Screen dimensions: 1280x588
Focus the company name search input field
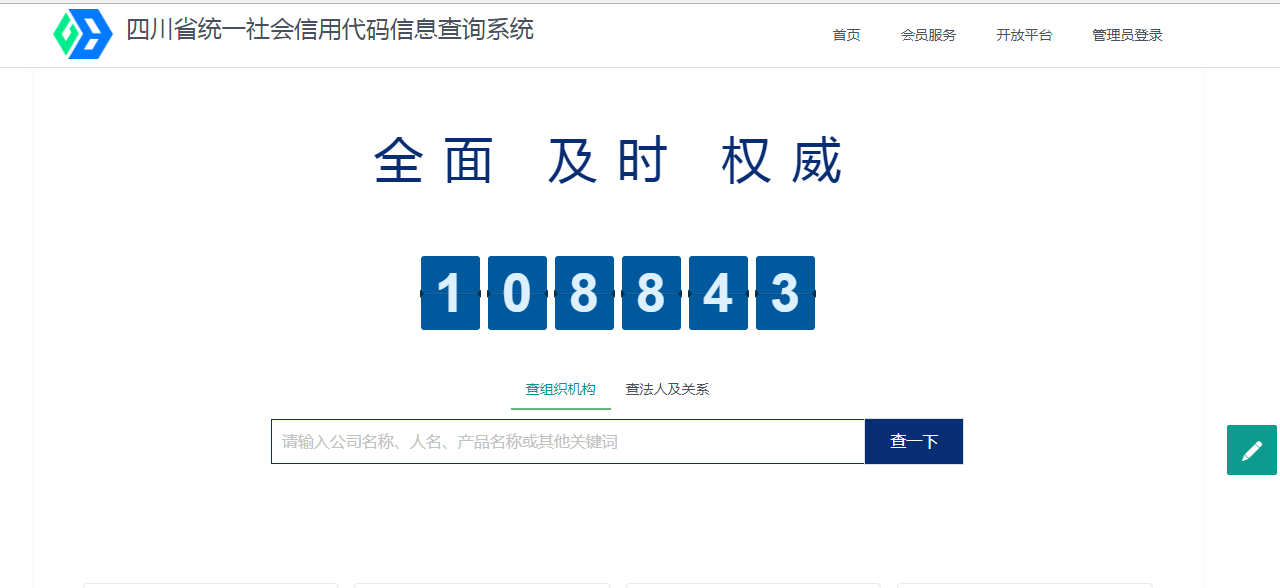568,441
